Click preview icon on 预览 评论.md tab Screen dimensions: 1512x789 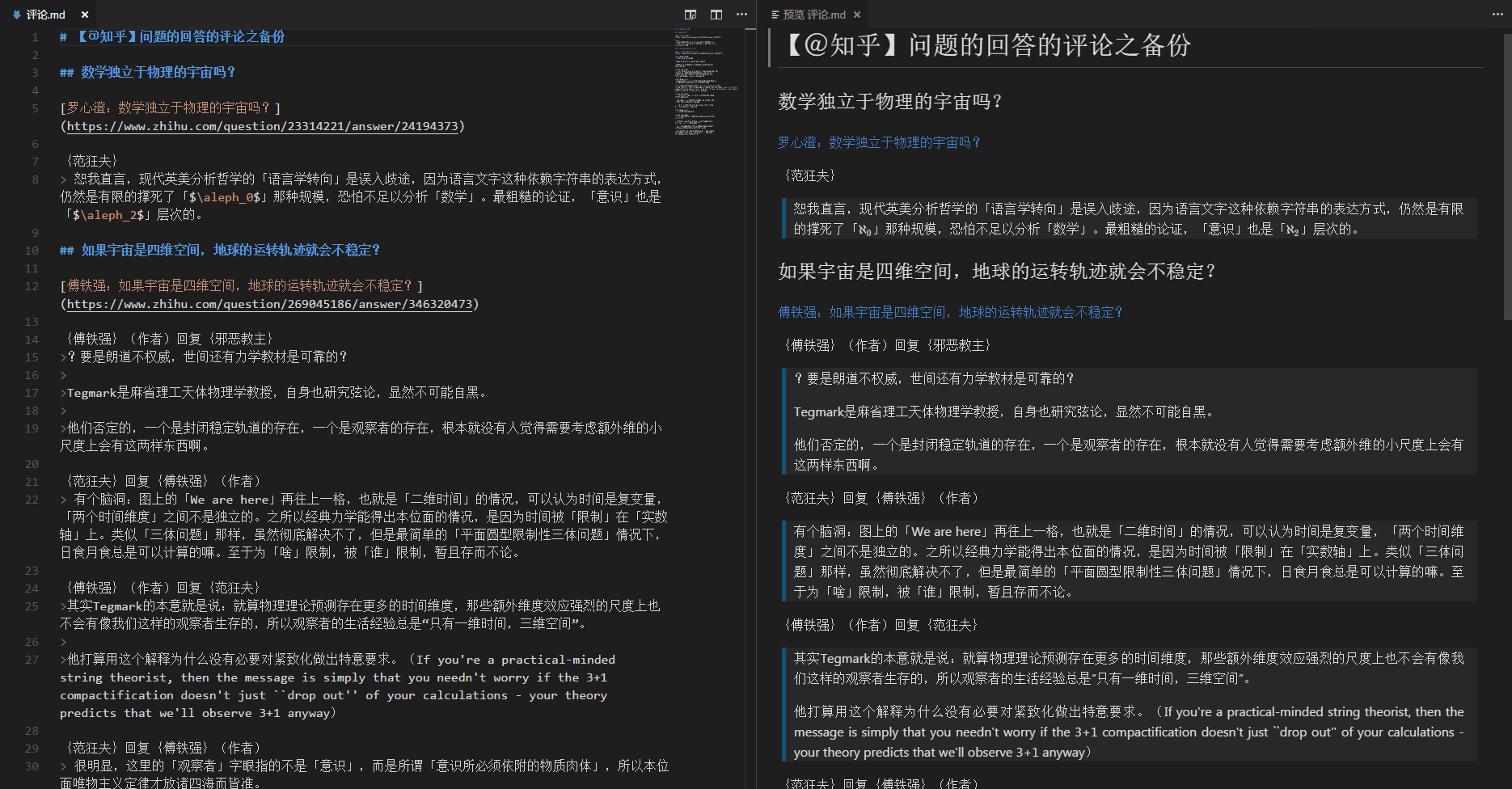775,15
